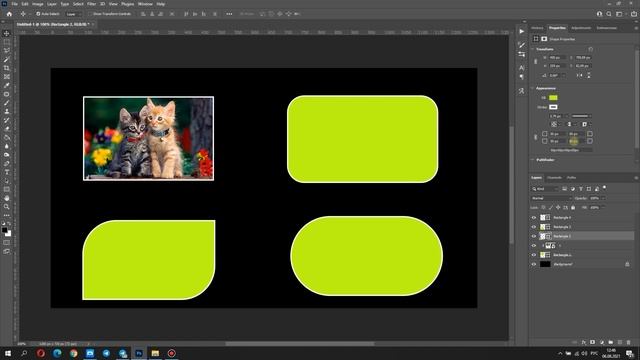Open the Kind filter dropdown
The width and height of the screenshot is (640, 360).
coord(545,189)
